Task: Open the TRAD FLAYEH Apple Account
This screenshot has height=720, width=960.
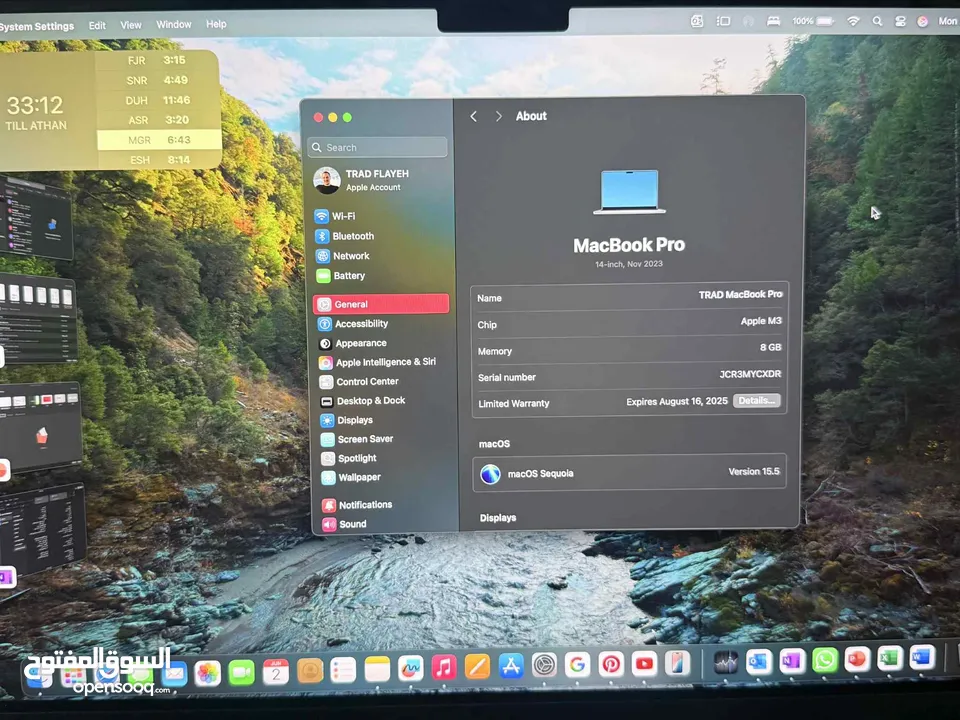Action: [x=361, y=181]
